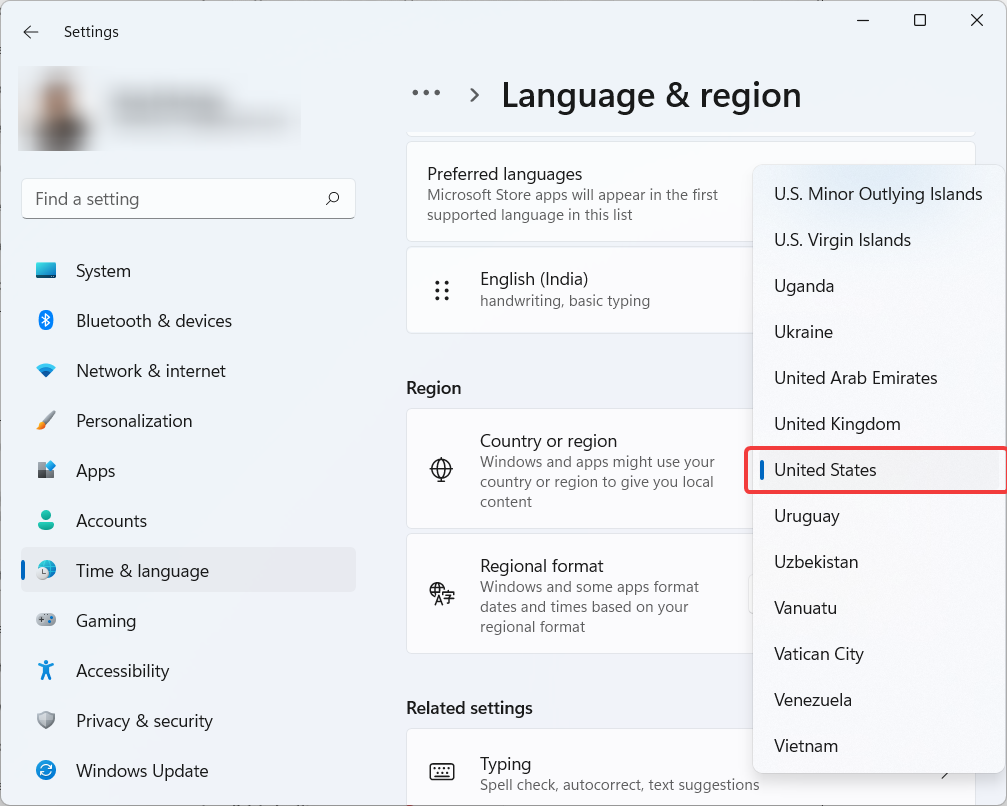Focus the Find a setting search box

pos(188,198)
